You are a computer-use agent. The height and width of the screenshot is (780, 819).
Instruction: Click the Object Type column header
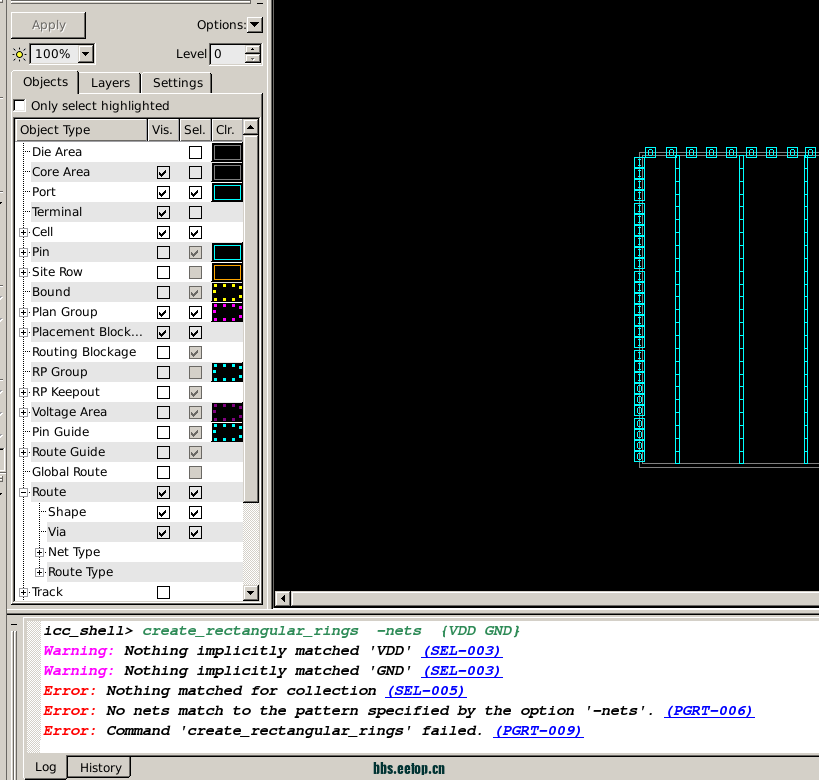81,130
